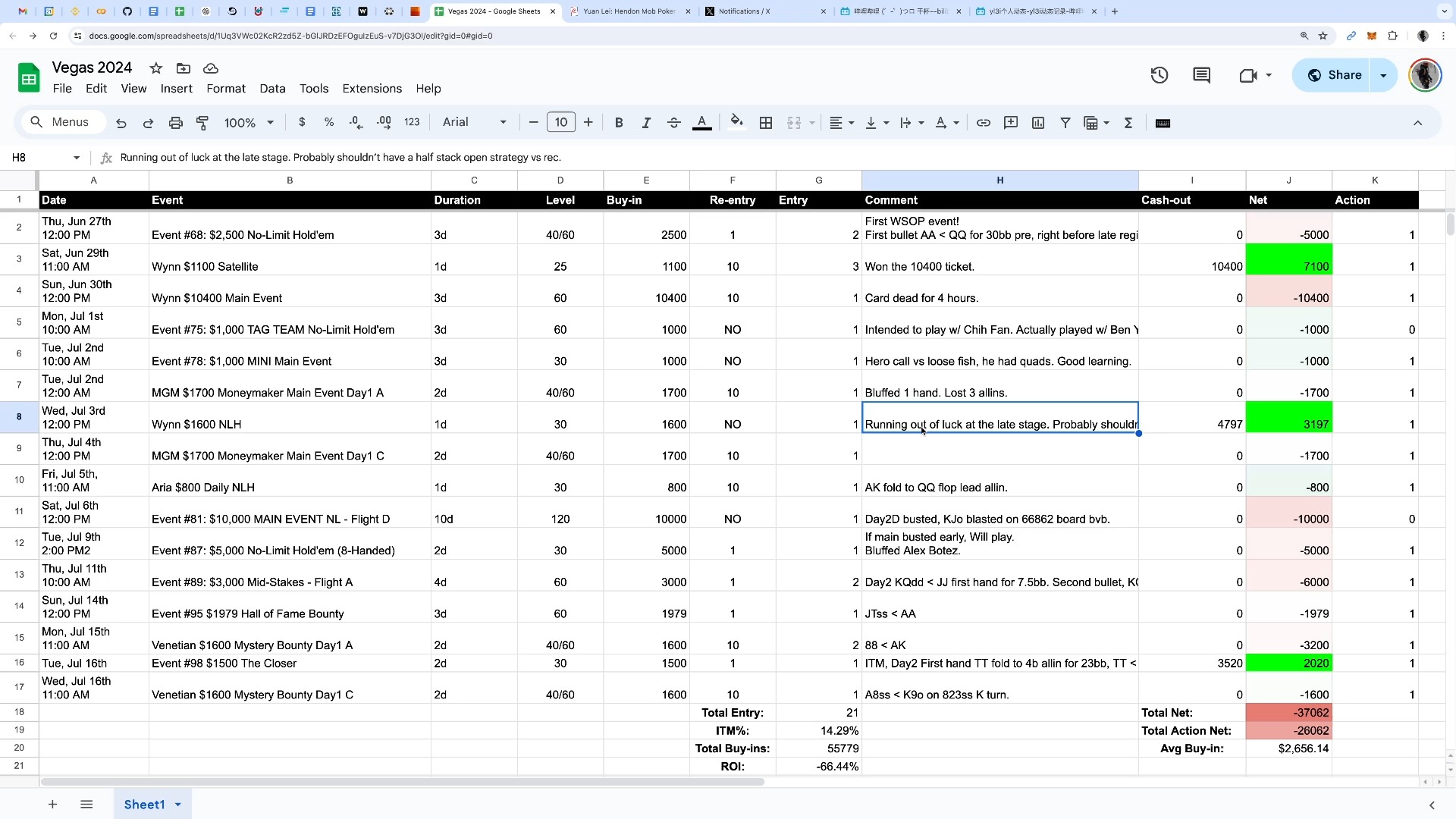The height and width of the screenshot is (819, 1456).
Task: Bookmark this page star icon
Action: [1323, 36]
